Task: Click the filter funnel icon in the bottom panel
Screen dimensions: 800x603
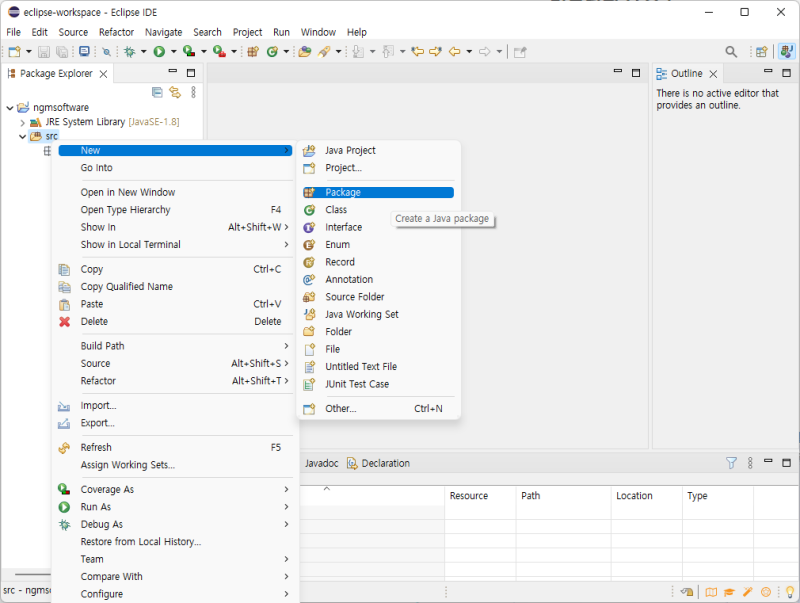Action: click(731, 463)
